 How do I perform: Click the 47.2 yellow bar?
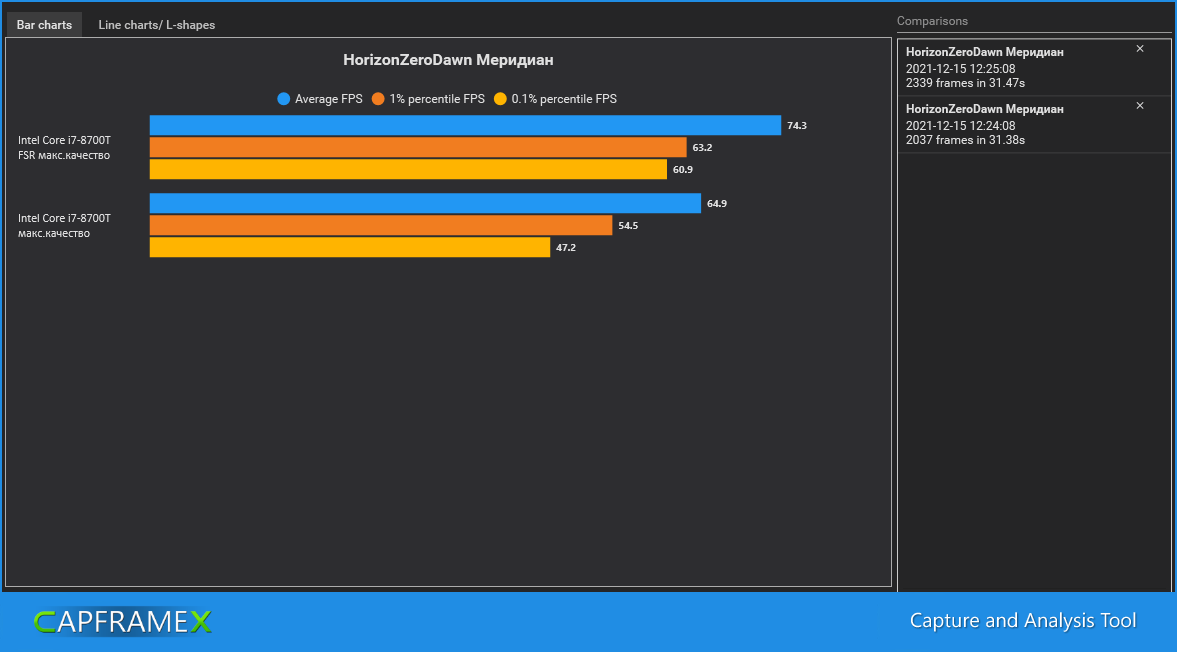350,248
